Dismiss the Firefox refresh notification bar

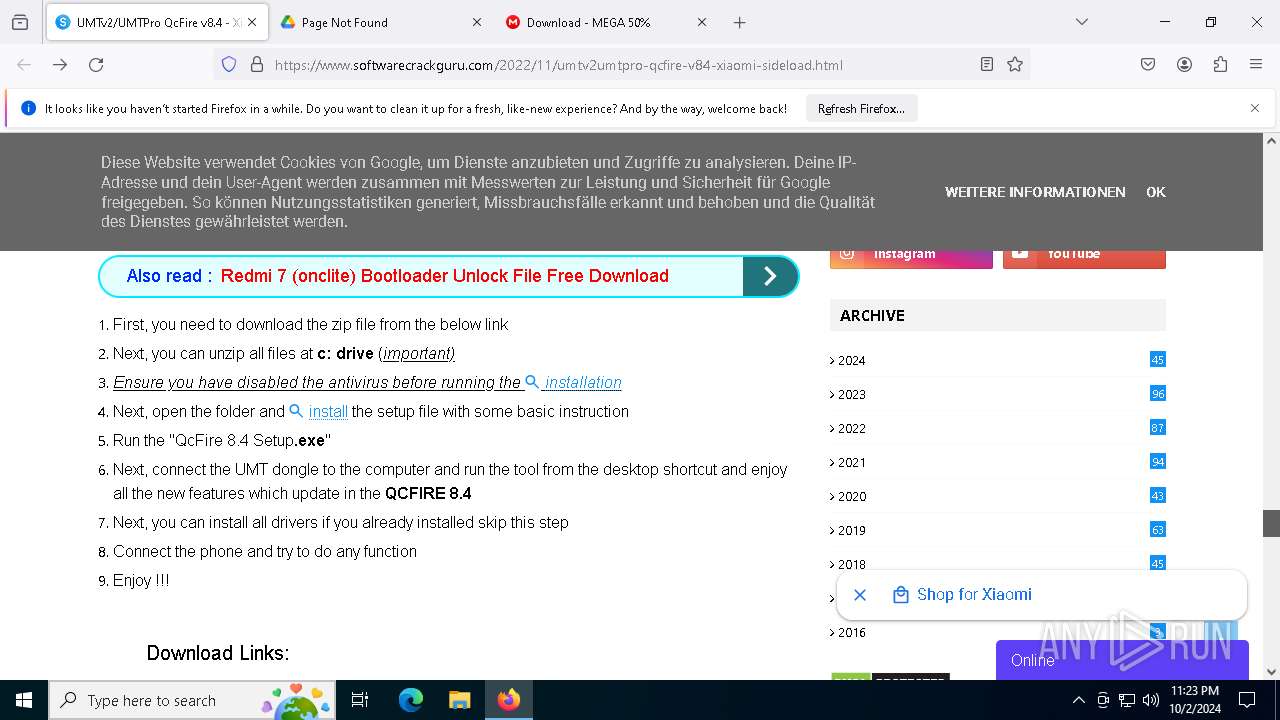click(1255, 108)
